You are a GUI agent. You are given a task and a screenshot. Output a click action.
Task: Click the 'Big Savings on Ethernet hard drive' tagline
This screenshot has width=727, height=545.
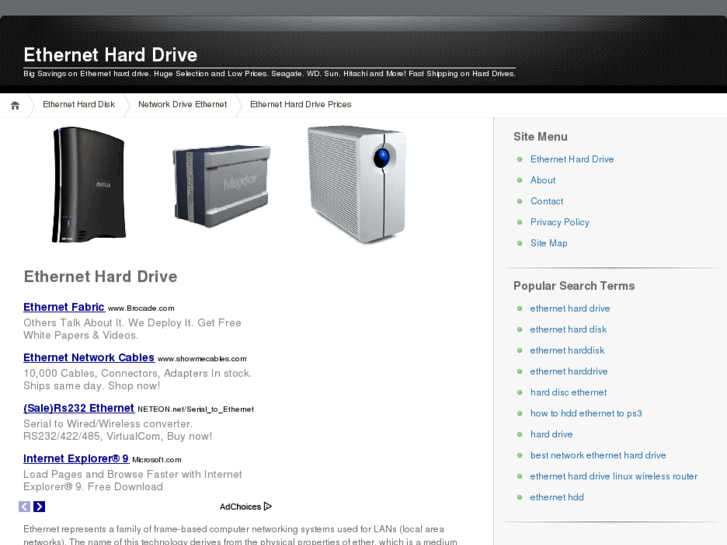point(269,74)
